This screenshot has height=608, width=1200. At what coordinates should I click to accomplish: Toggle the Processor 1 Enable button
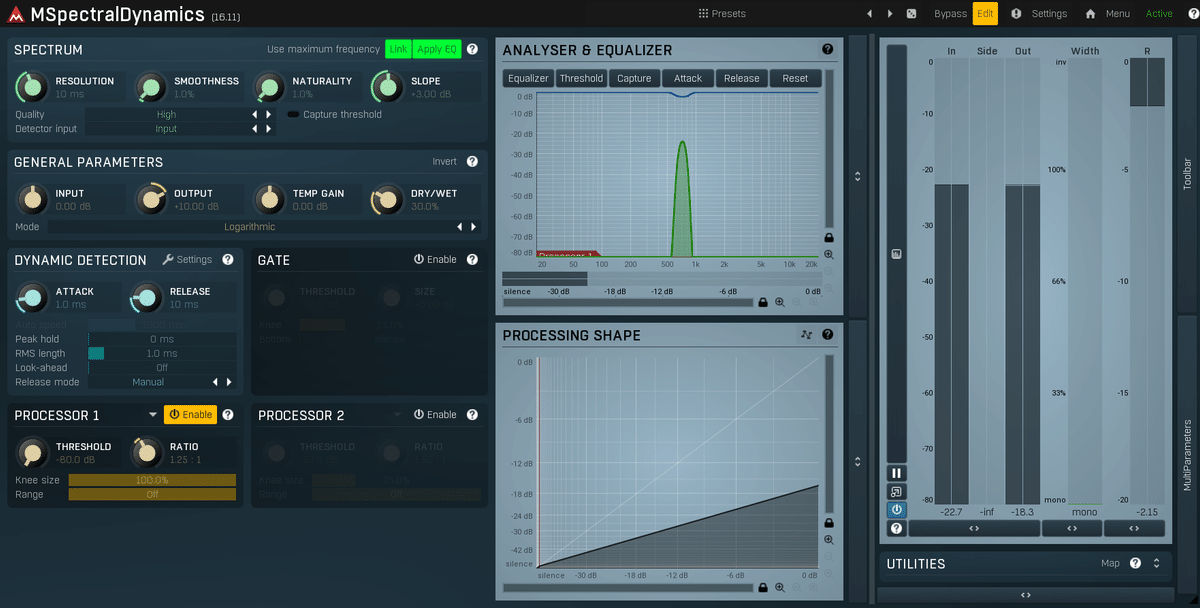(190, 414)
